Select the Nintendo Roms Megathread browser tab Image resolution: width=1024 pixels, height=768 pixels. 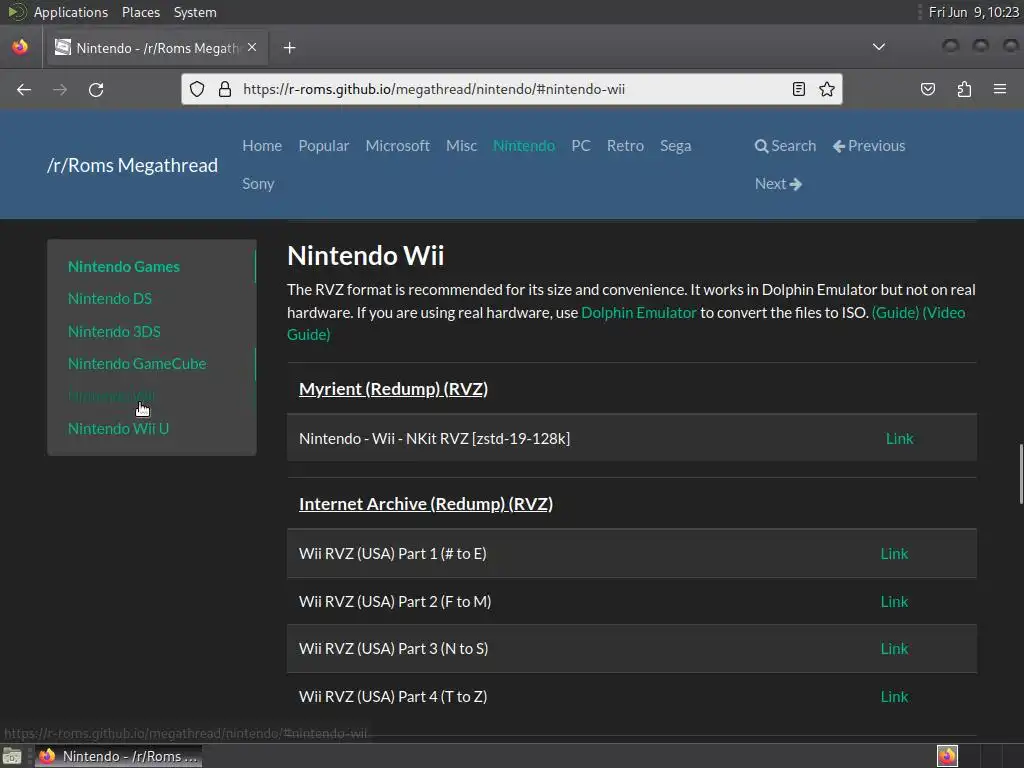tap(156, 48)
